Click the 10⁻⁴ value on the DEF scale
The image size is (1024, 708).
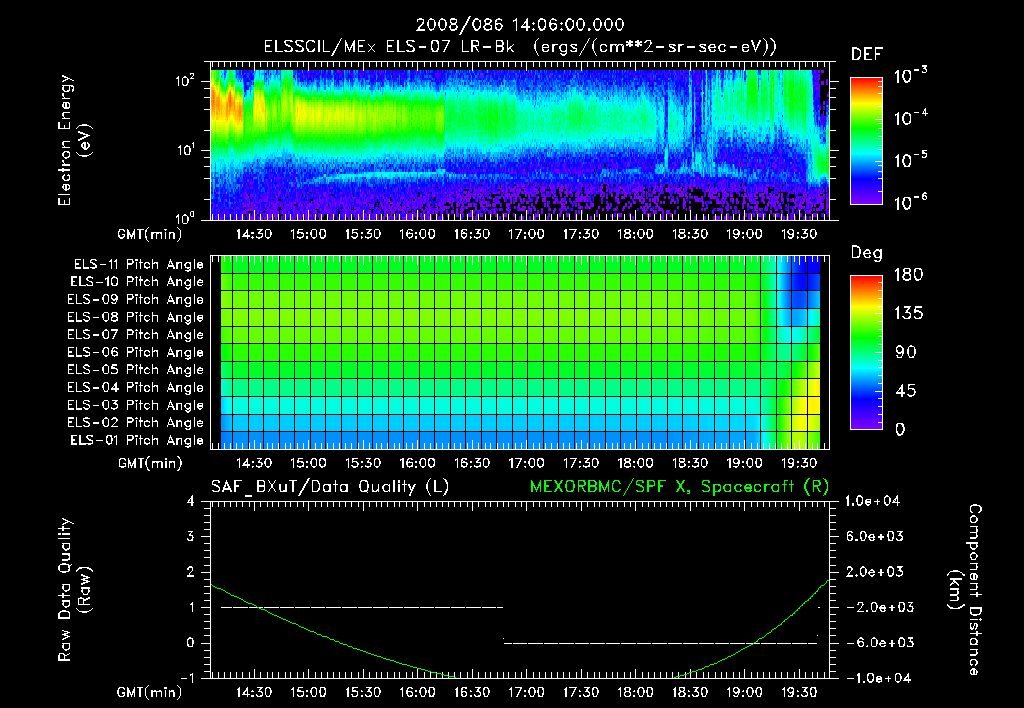coord(910,118)
